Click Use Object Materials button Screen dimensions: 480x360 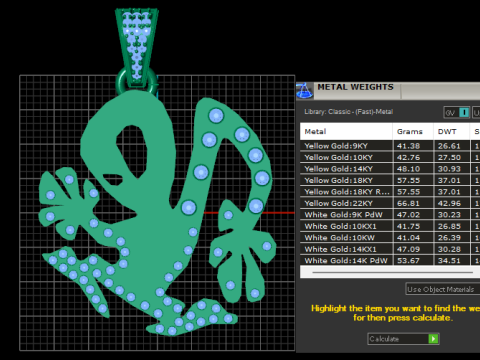(x=443, y=289)
